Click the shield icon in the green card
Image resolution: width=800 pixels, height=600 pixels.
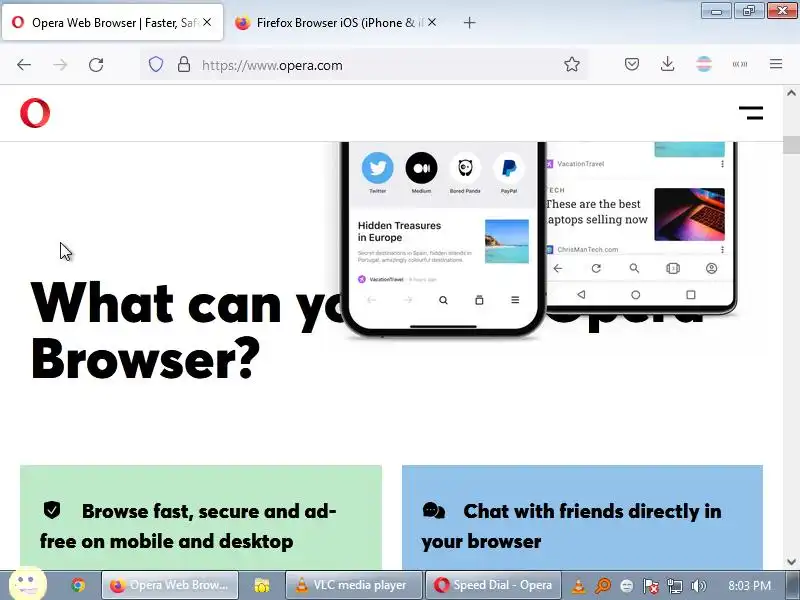pyautogui.click(x=52, y=510)
